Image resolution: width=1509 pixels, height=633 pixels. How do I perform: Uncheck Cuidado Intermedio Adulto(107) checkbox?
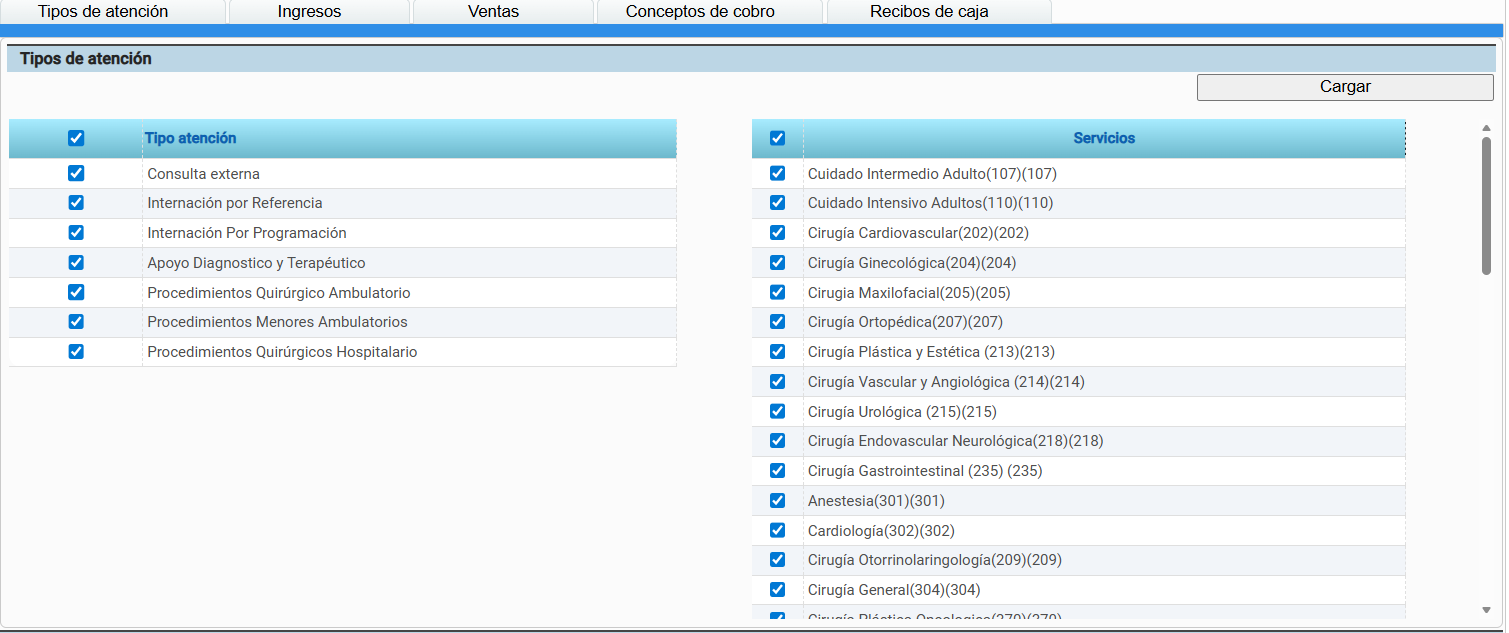(778, 173)
